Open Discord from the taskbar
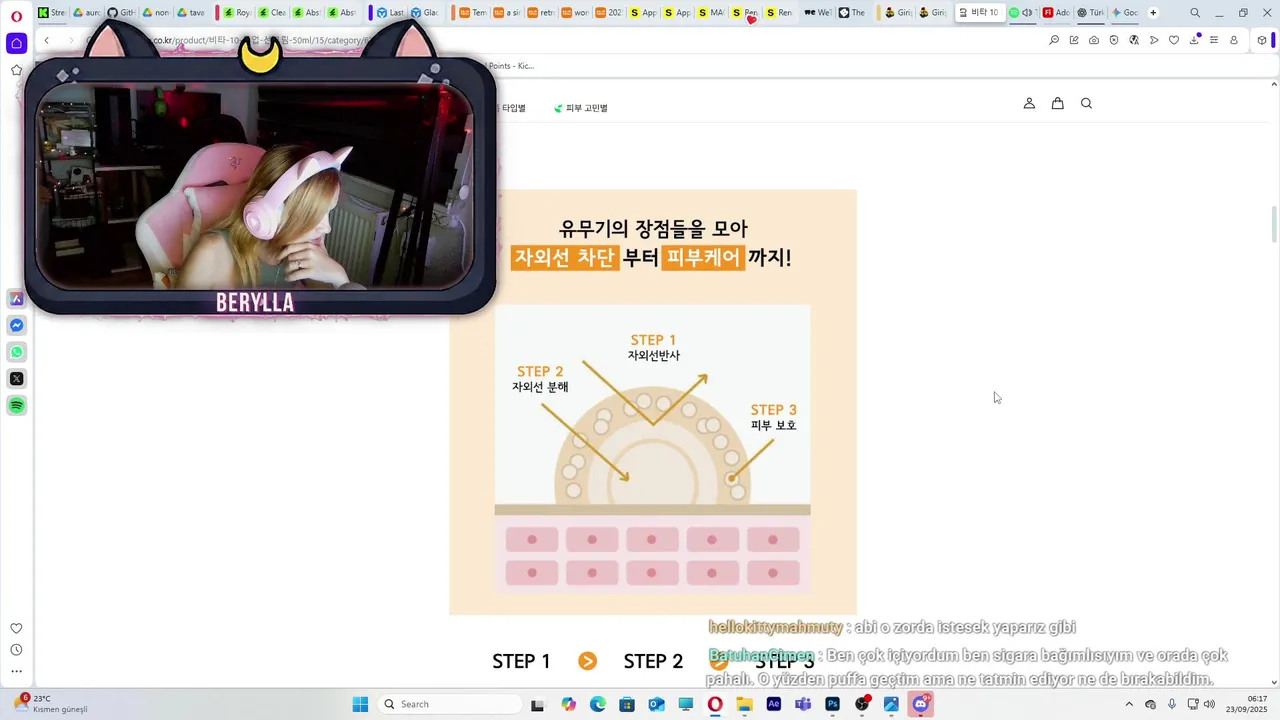The height and width of the screenshot is (720, 1280). (921, 704)
